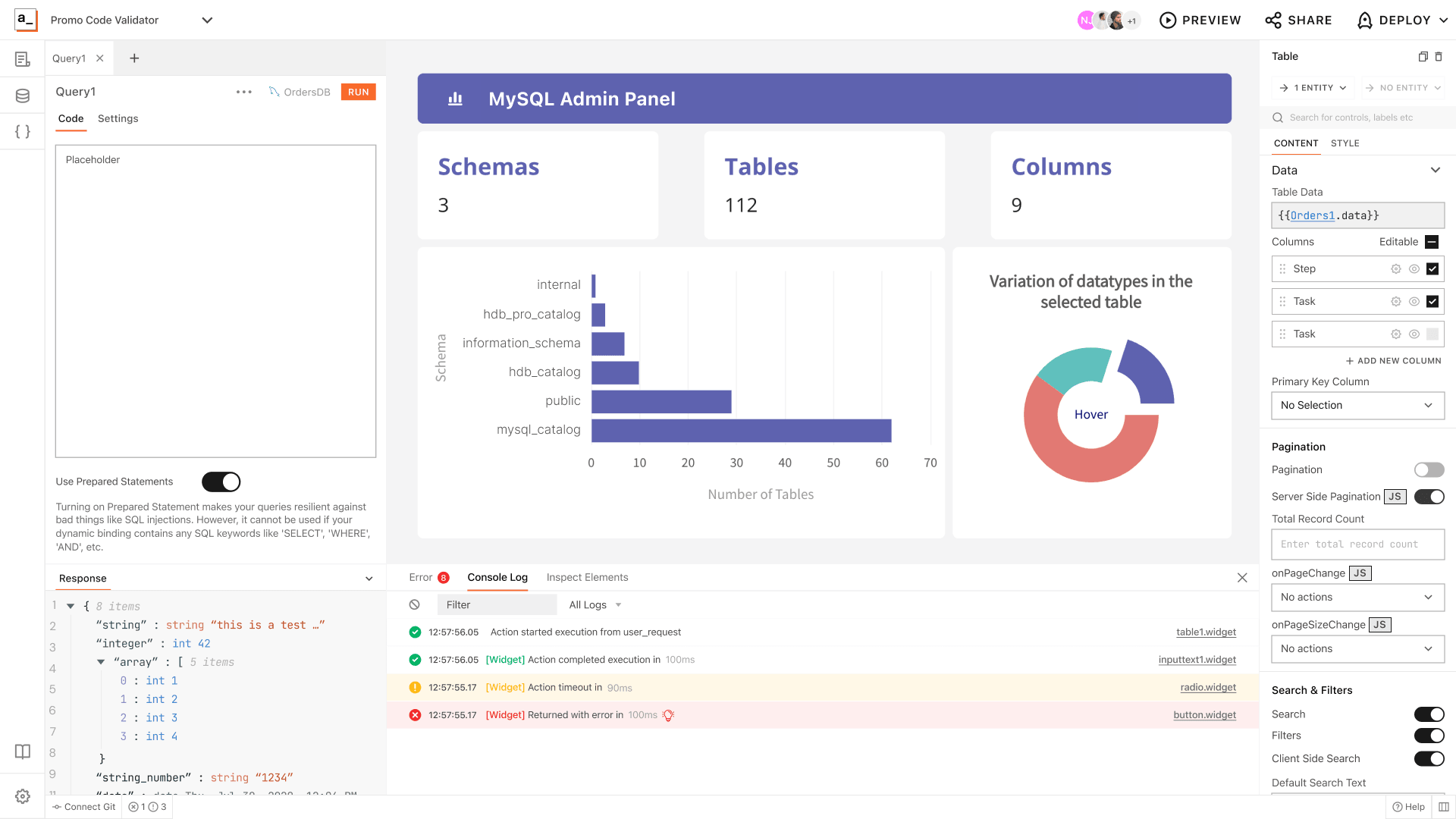Click the Total Record Count input field
Viewport: 1456px width, 819px height.
point(1357,544)
